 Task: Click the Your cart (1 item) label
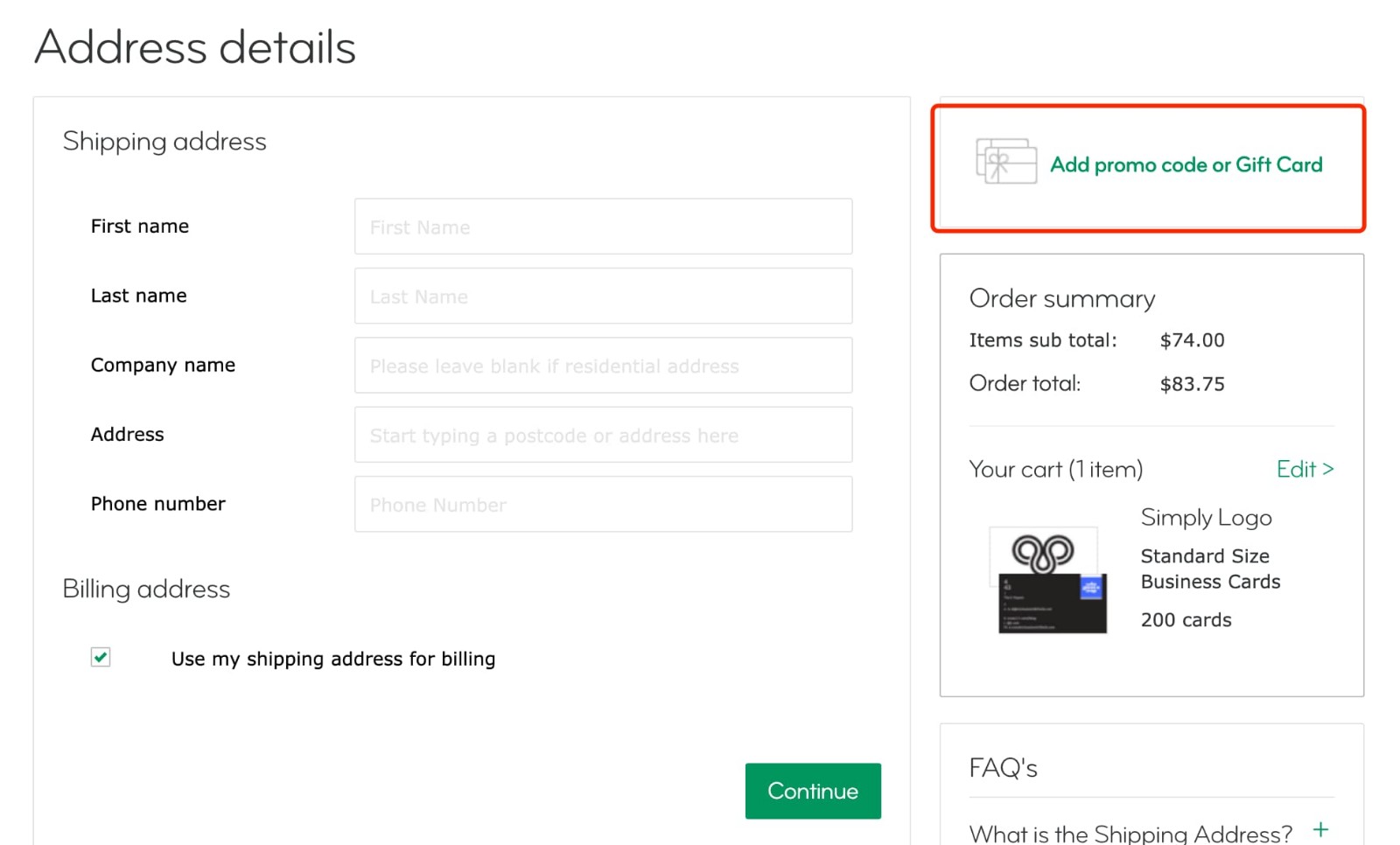point(1055,469)
